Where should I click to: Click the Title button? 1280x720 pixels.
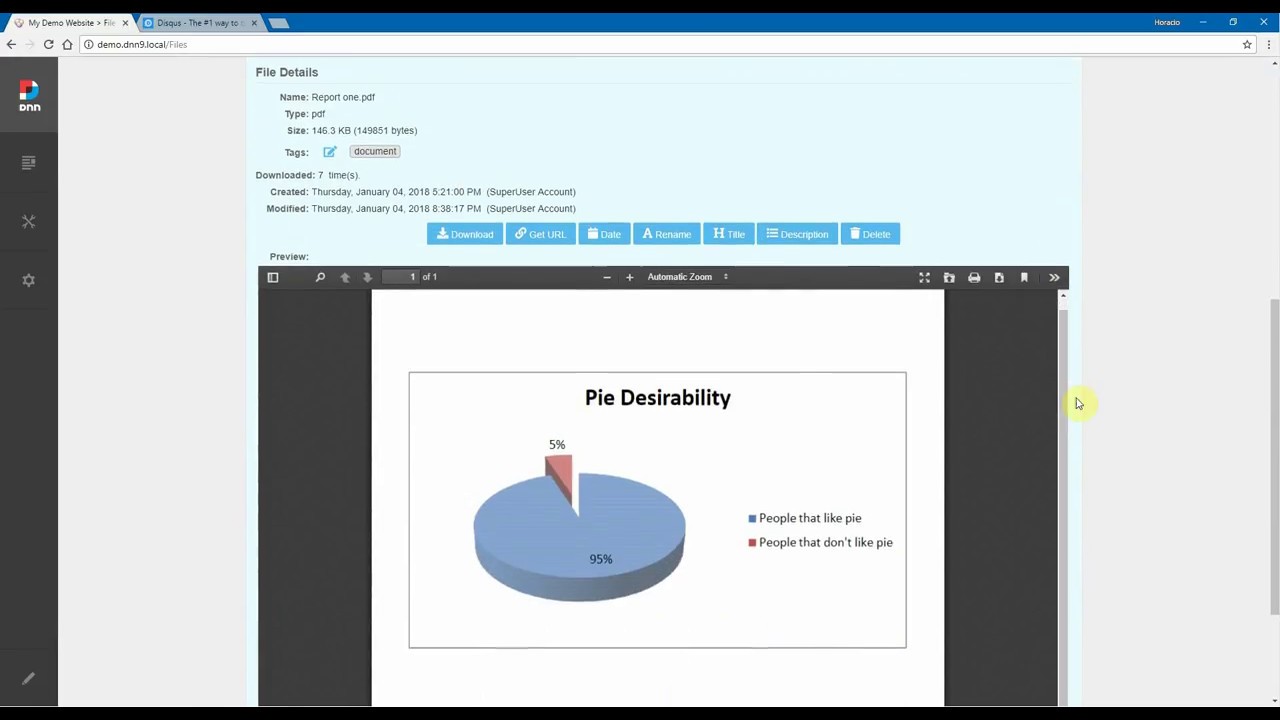click(x=728, y=234)
